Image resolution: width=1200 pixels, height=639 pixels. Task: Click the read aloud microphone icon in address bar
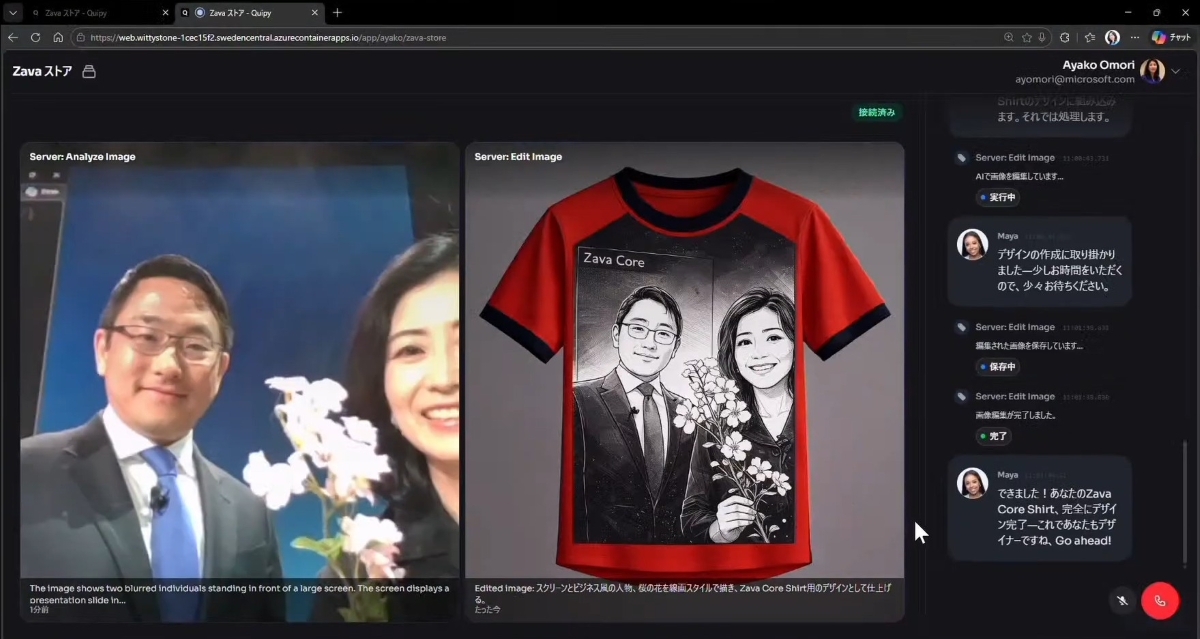(1042, 37)
